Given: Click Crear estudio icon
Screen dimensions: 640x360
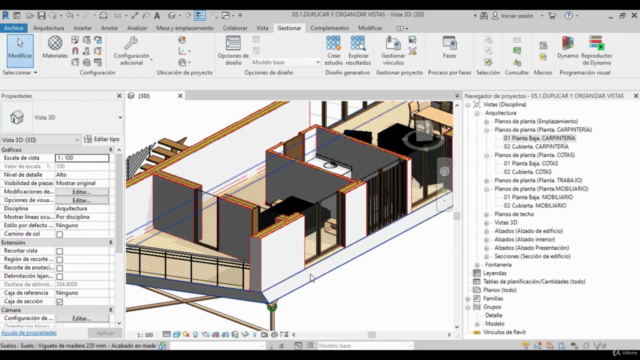Looking at the screenshot, I should click(333, 43).
